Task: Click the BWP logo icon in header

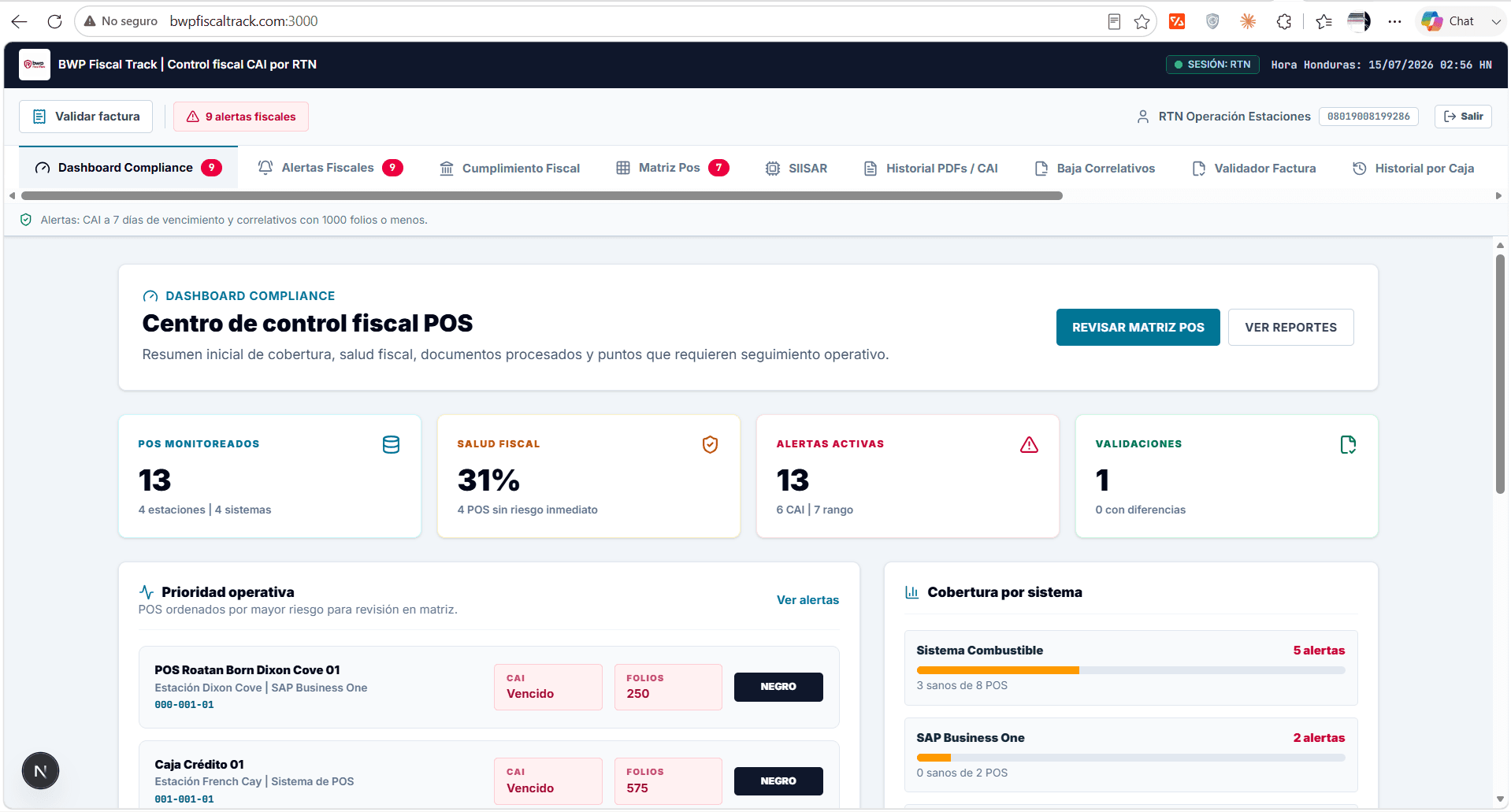Action: click(x=35, y=65)
